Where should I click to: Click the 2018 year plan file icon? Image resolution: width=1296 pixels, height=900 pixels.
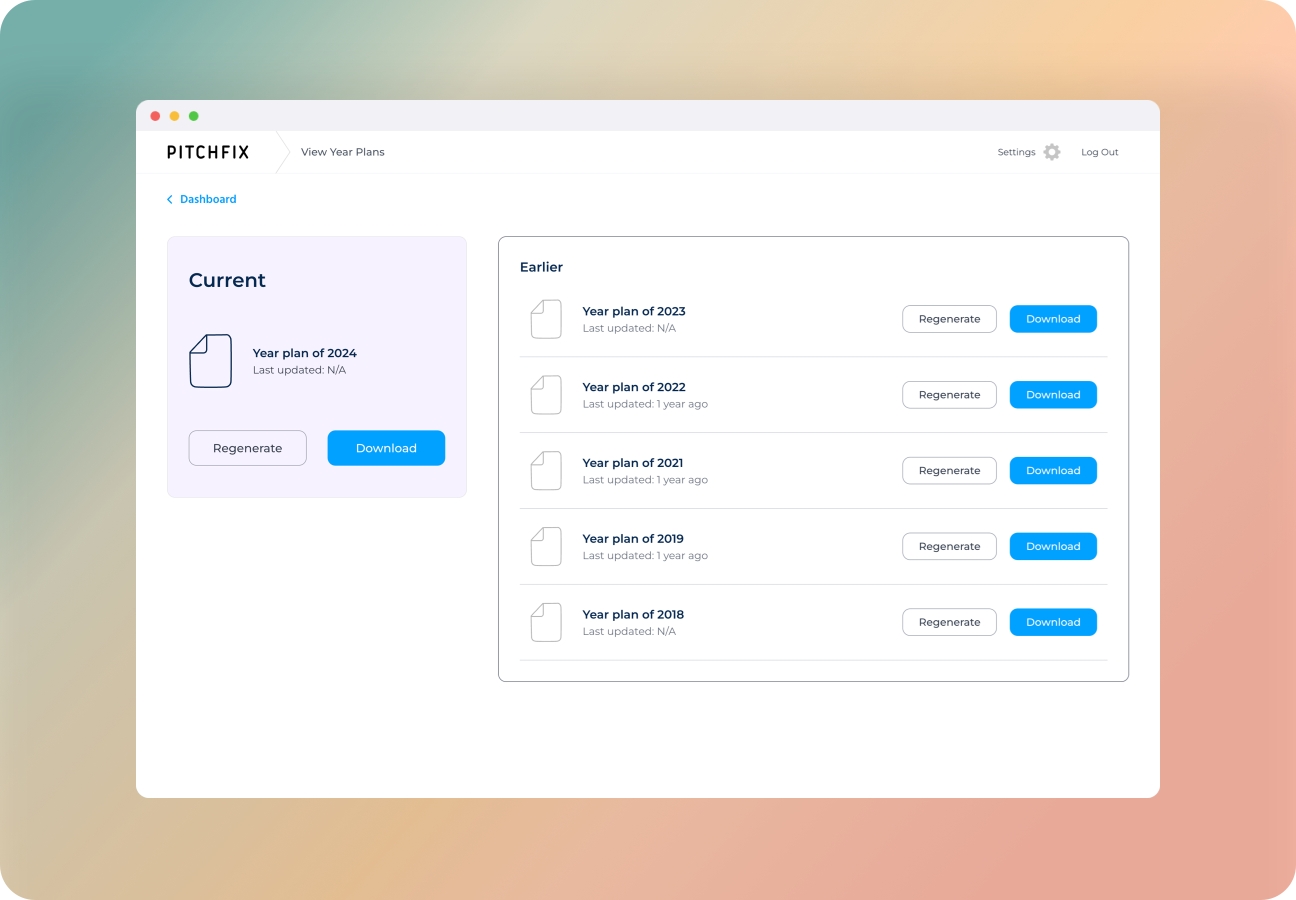(546, 622)
